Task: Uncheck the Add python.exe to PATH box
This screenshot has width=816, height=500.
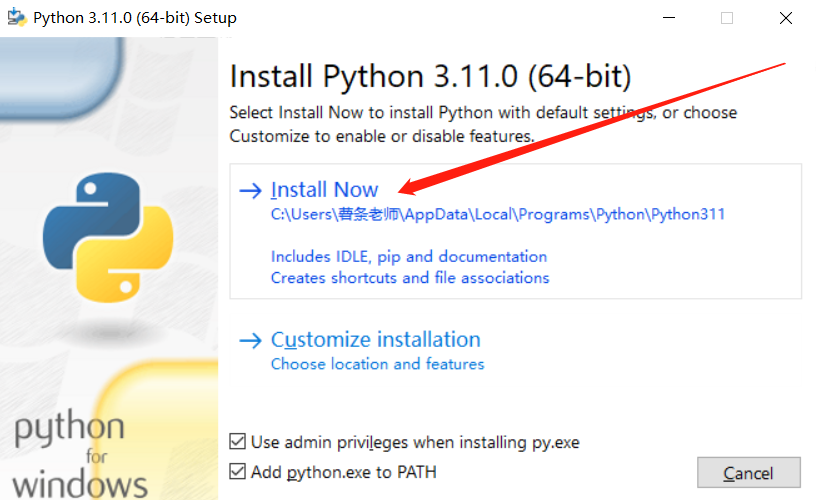Action: (x=237, y=471)
